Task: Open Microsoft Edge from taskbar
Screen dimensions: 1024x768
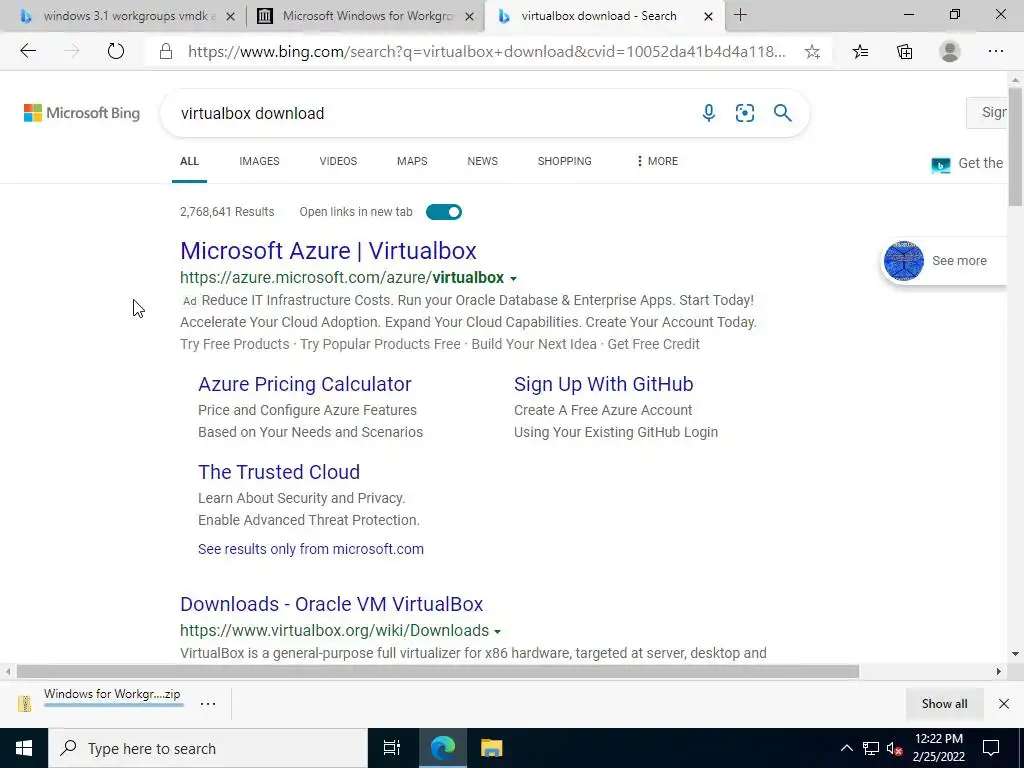Action: click(x=443, y=748)
